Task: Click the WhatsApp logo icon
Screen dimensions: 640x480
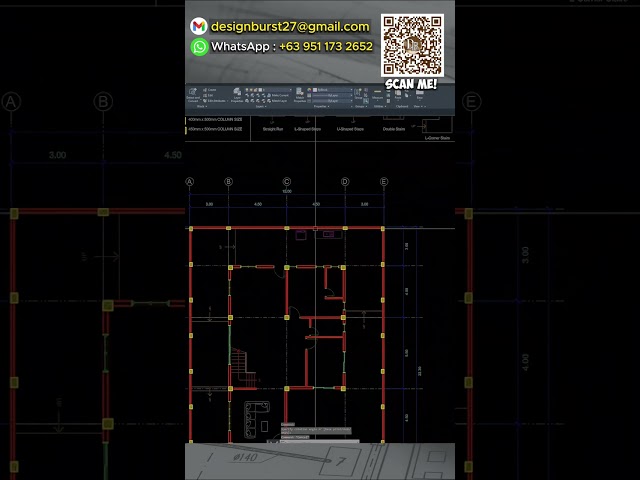Action: (199, 47)
